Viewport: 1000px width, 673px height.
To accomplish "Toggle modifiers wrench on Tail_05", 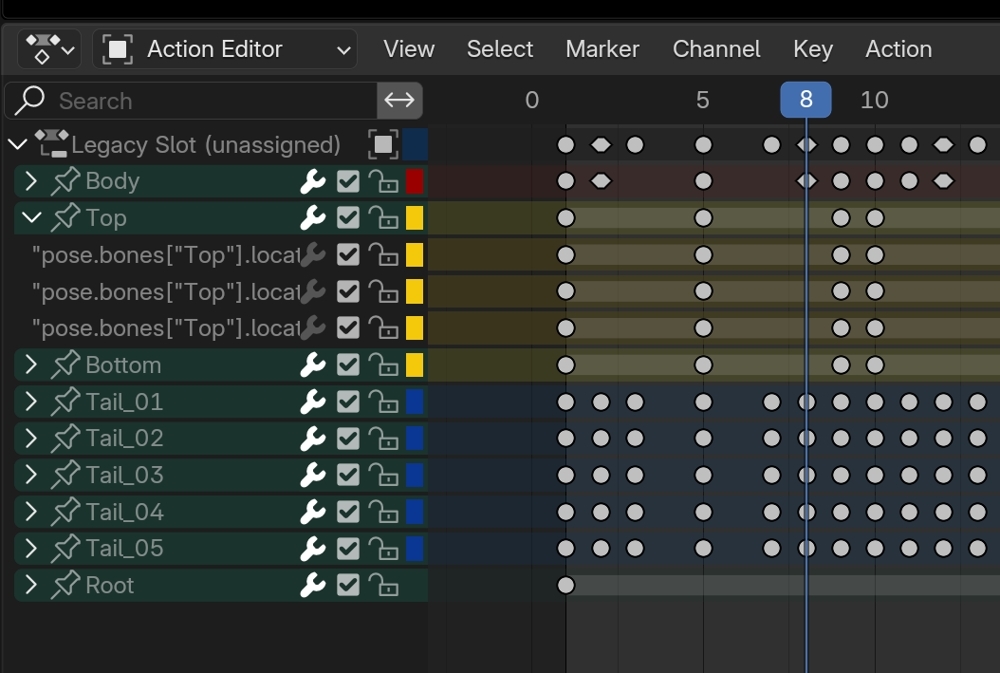I will (x=312, y=549).
